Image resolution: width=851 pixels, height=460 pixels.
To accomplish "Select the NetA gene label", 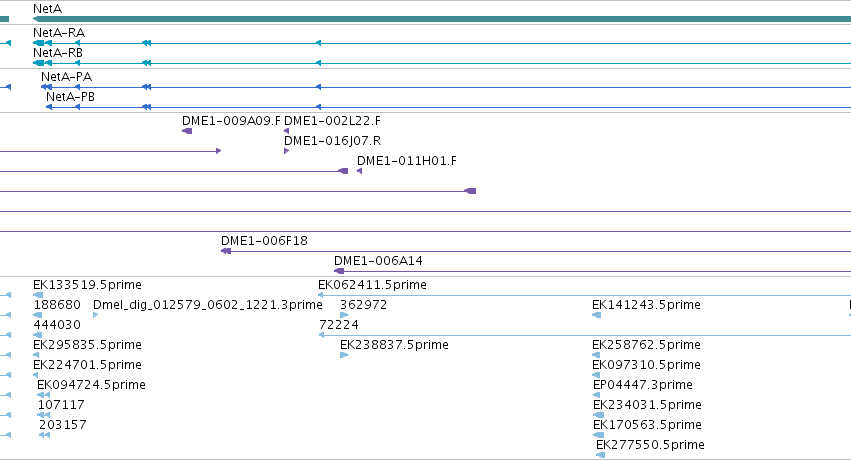I will [47, 9].
